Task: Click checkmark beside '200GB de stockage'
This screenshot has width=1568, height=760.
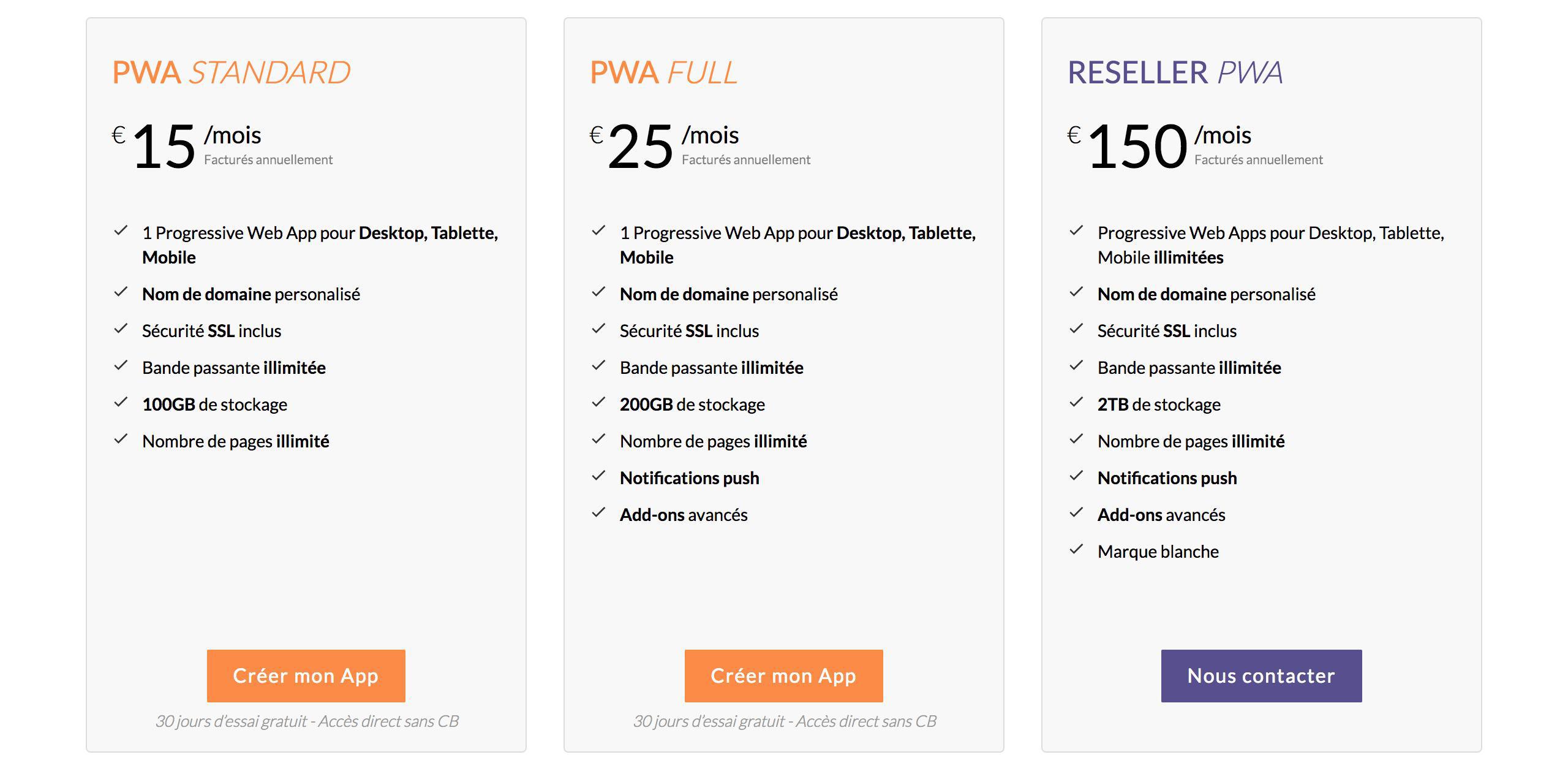Action: click(598, 403)
